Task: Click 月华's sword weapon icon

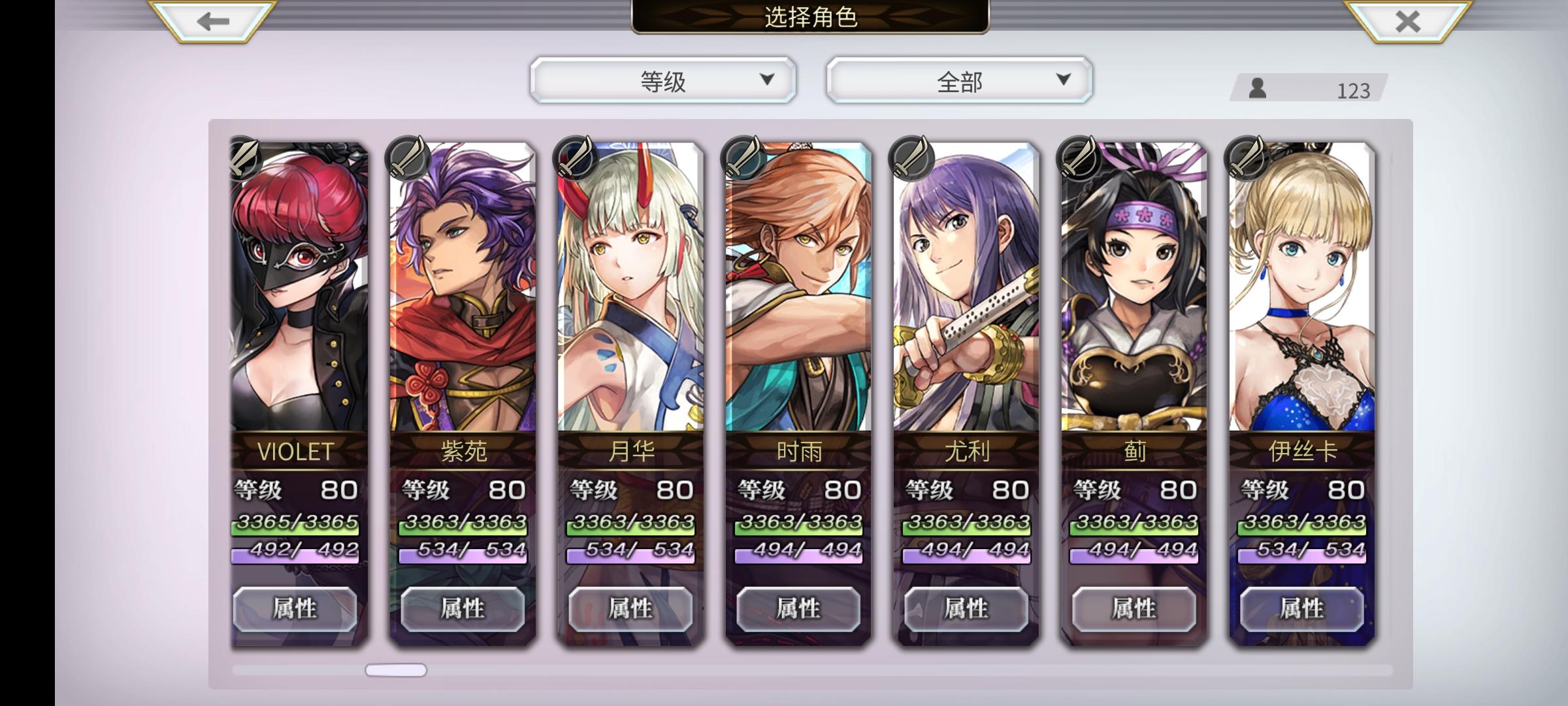Action: [x=575, y=158]
